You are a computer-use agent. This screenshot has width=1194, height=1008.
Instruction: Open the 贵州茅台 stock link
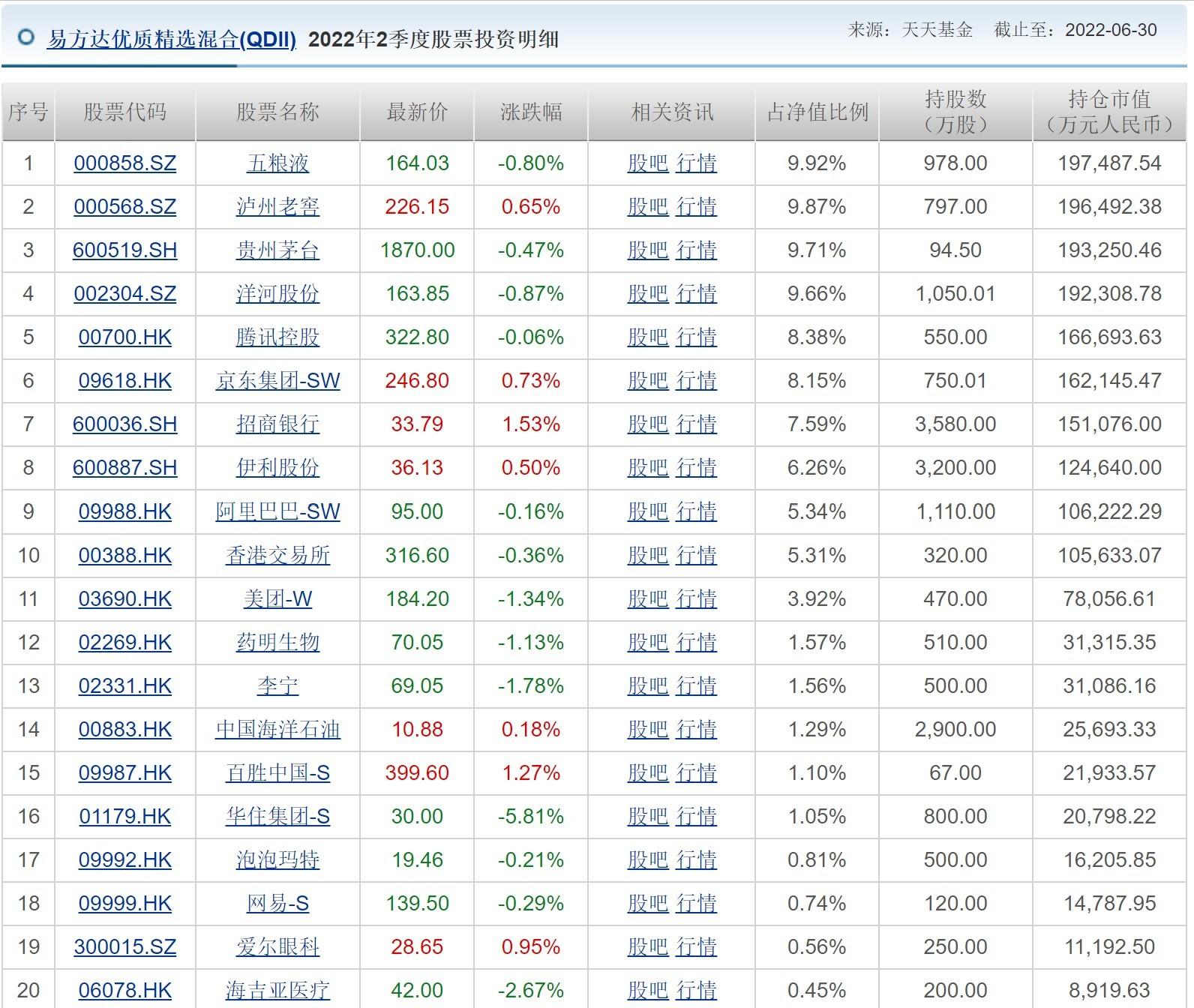[277, 250]
